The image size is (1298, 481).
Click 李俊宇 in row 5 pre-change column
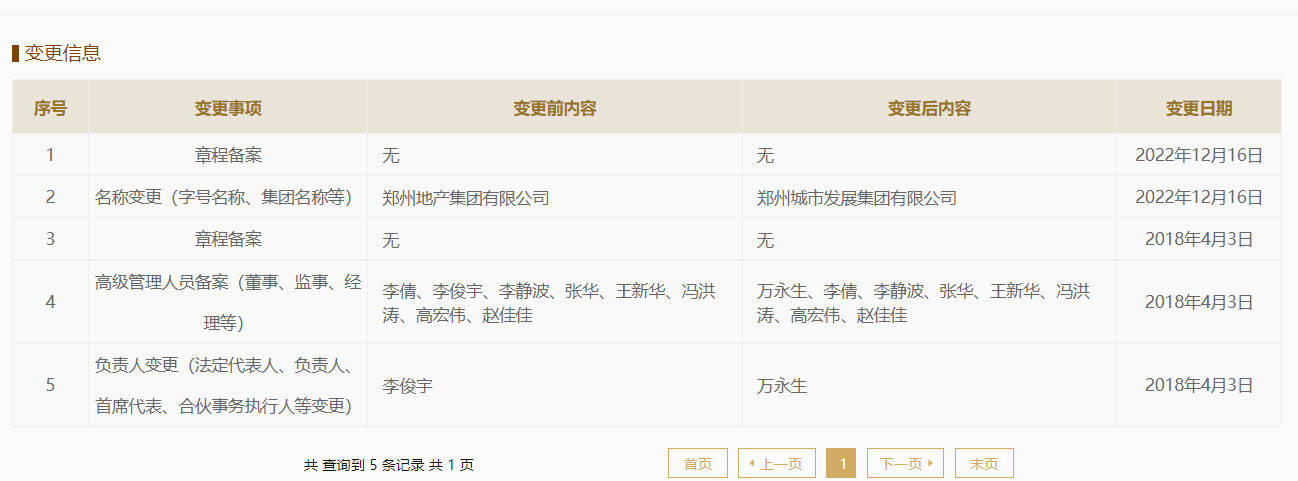click(x=408, y=386)
